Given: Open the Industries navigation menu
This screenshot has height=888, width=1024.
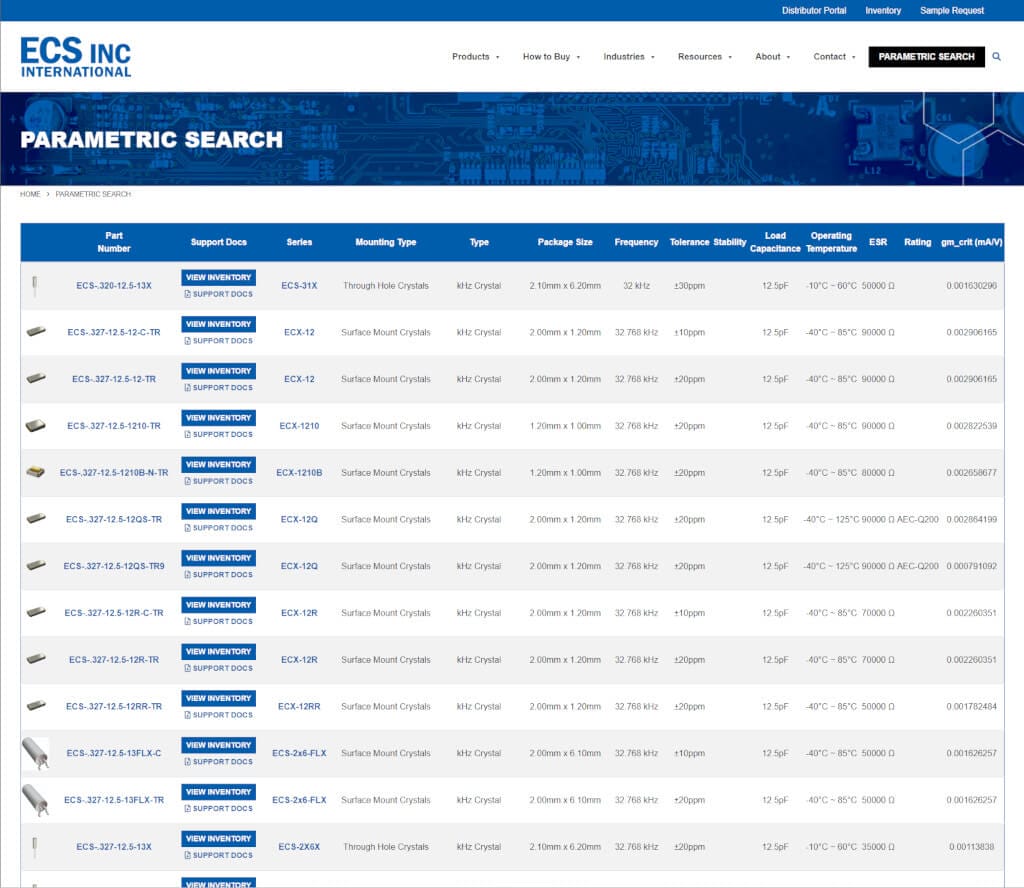Looking at the screenshot, I should pos(629,57).
